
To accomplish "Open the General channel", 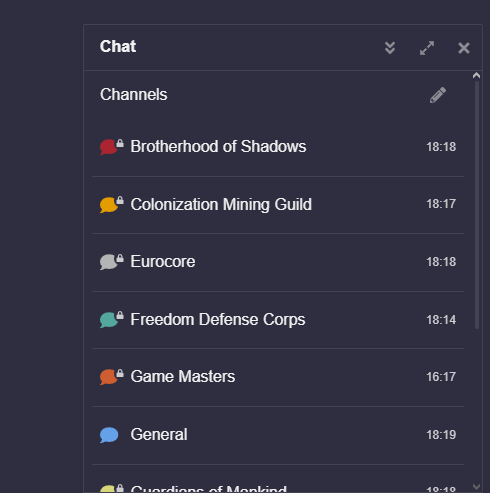I will (x=278, y=435).
